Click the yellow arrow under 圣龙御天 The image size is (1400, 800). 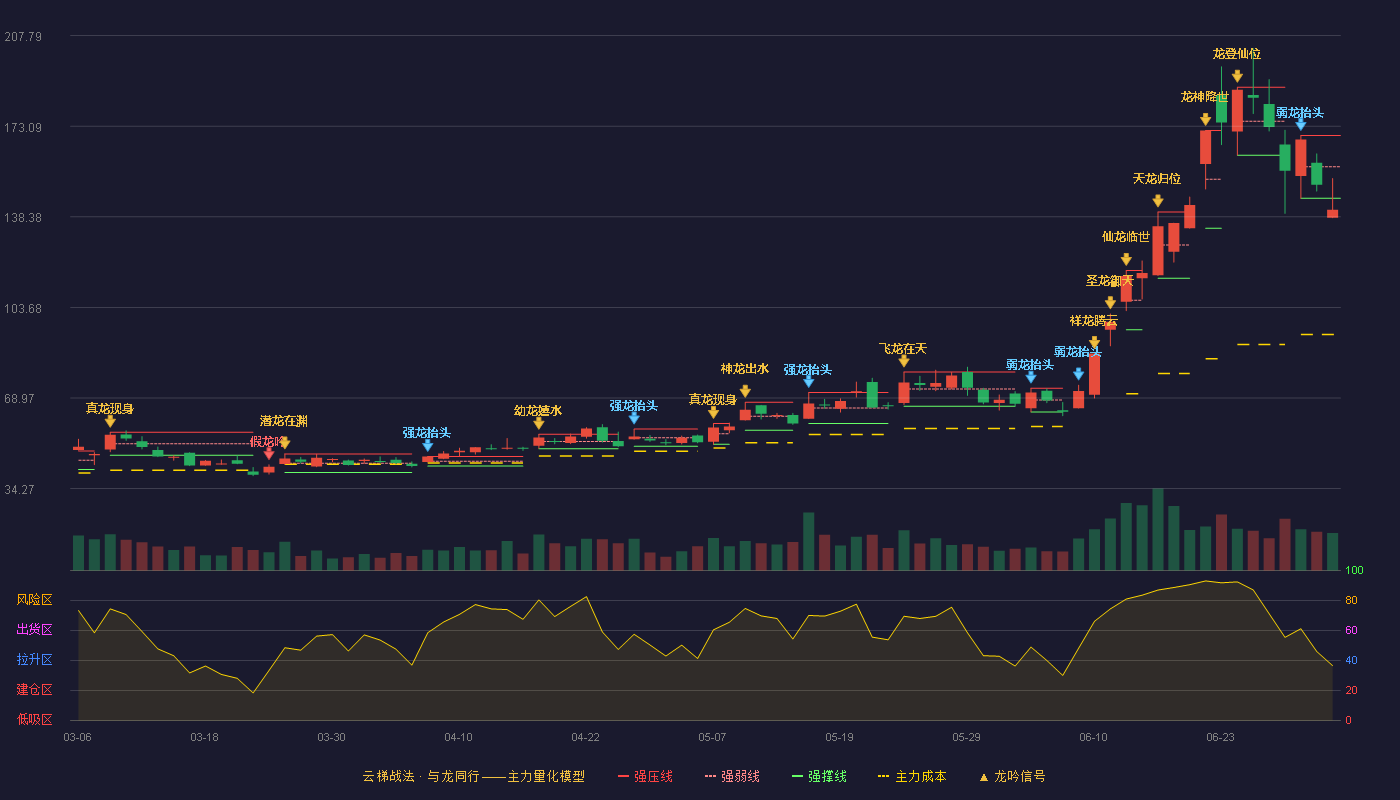pos(1110,303)
